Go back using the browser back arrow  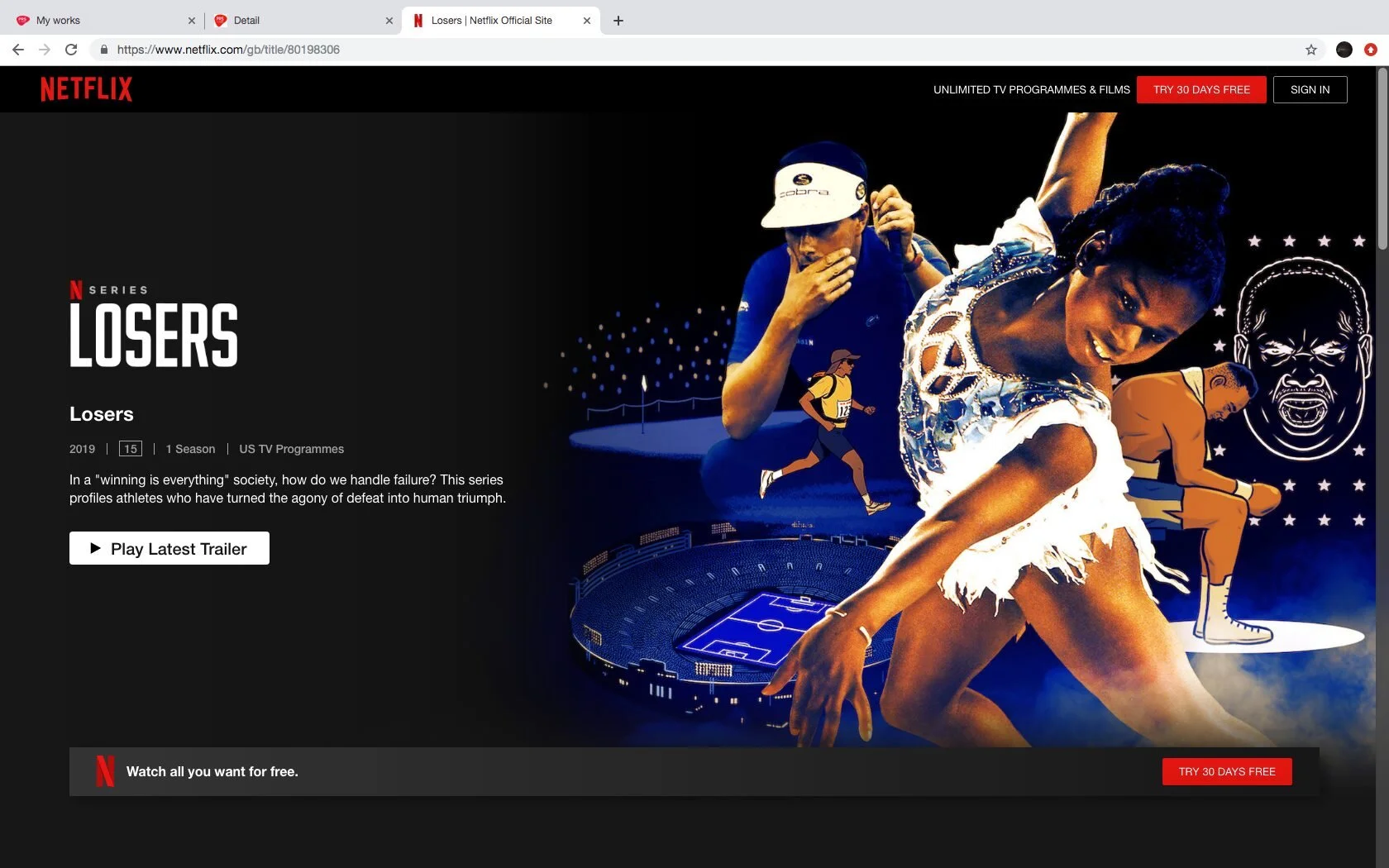pos(18,50)
